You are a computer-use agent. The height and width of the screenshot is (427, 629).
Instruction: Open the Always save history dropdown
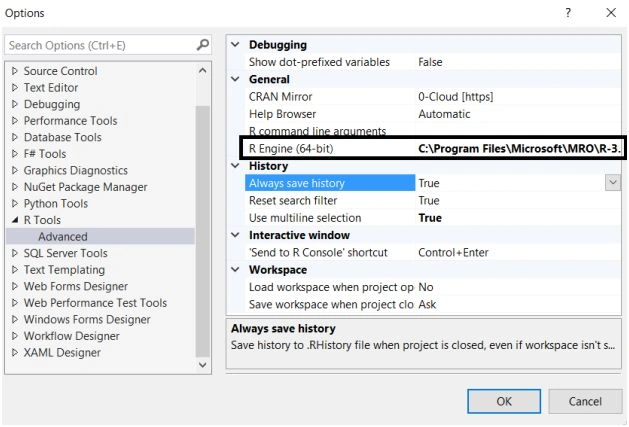point(613,183)
